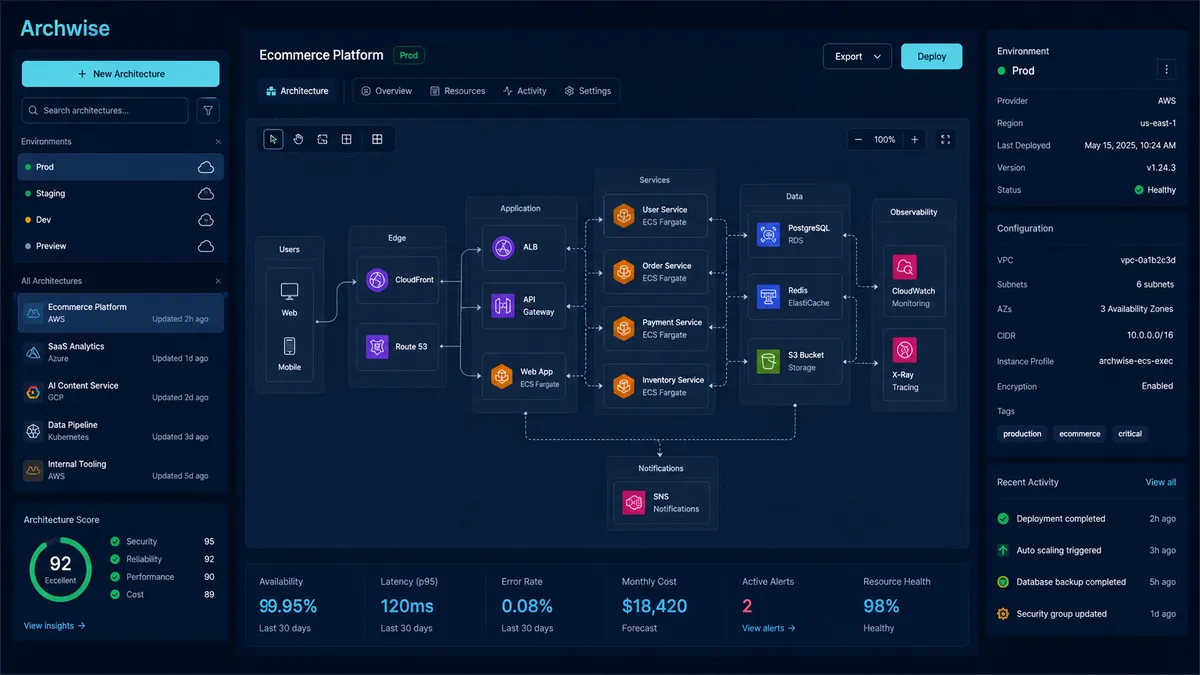Open the View alerts link
This screenshot has height=675, width=1200.
point(769,628)
